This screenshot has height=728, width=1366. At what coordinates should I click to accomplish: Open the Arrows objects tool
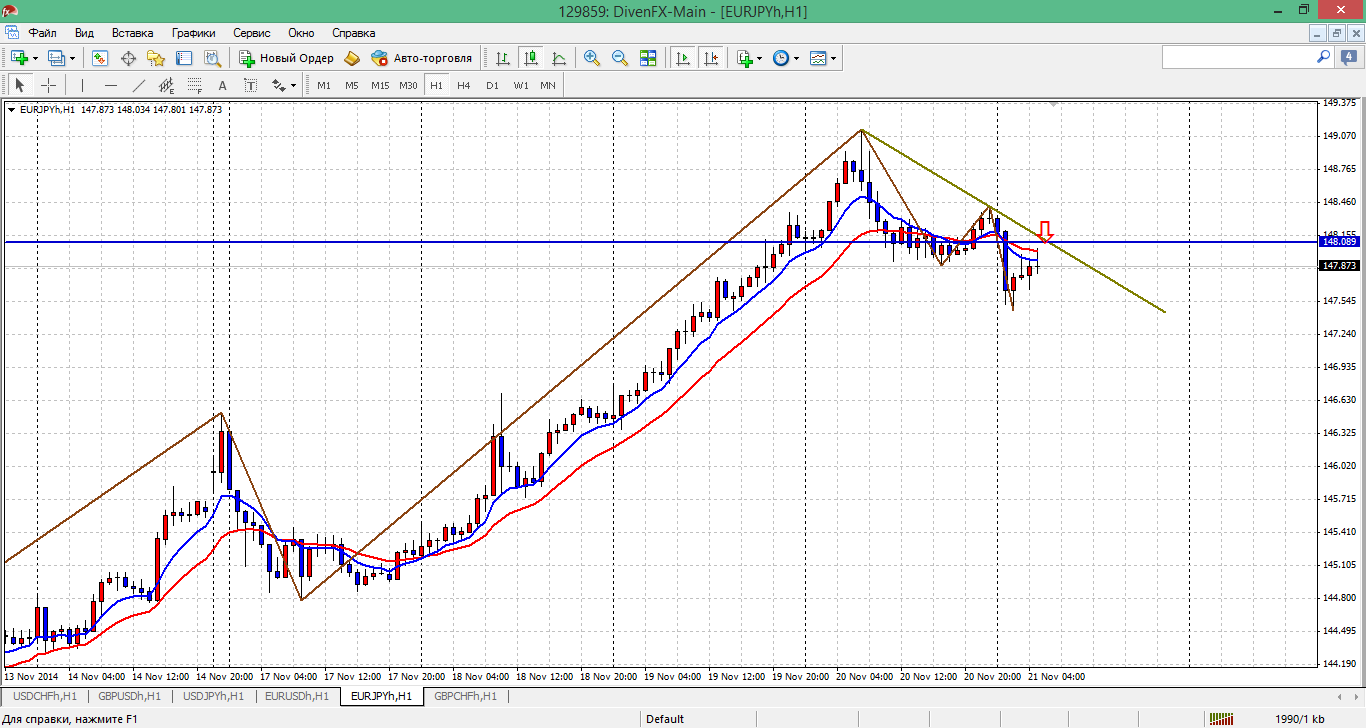(279, 85)
